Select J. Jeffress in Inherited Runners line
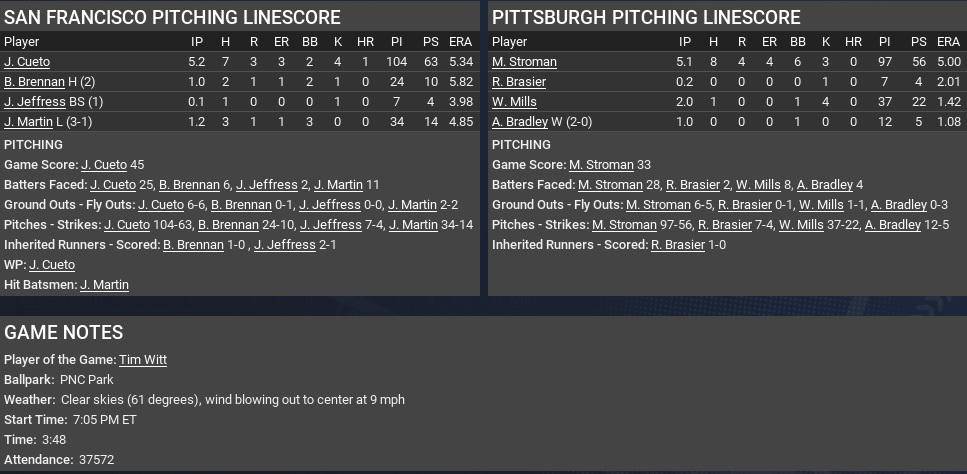 pos(284,245)
